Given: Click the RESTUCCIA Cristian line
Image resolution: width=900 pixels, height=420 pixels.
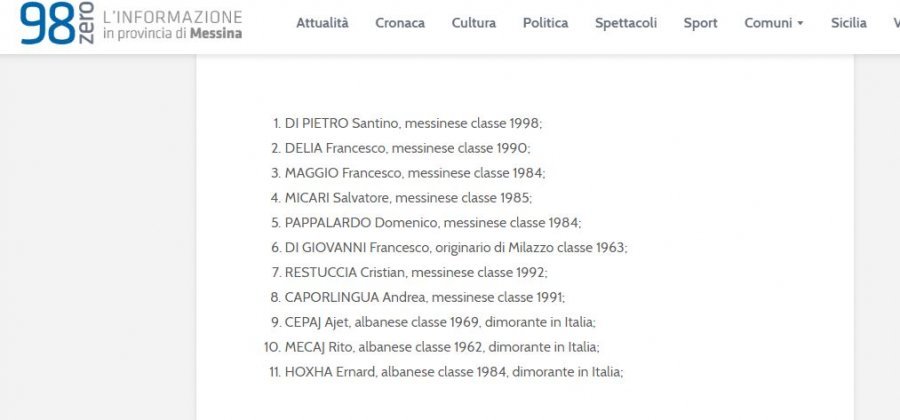Looking at the screenshot, I should point(416,272).
